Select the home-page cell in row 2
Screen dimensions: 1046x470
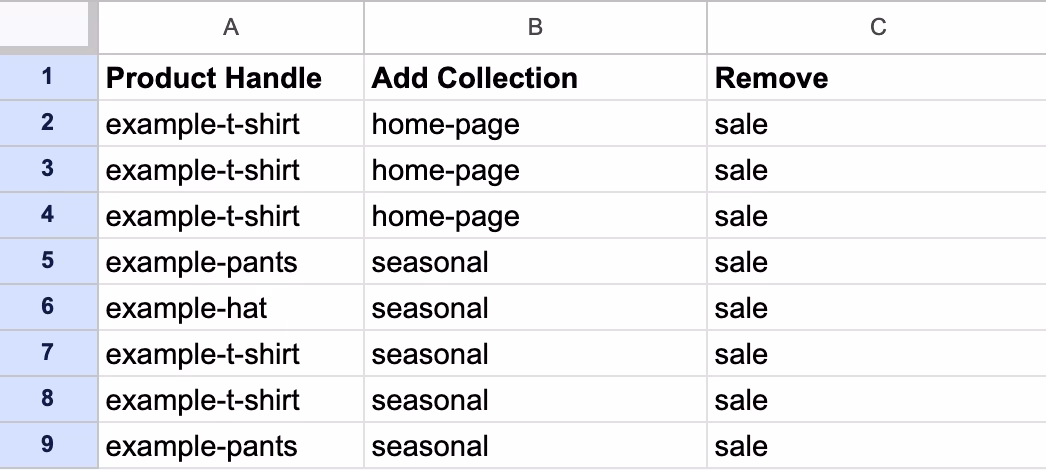point(535,124)
